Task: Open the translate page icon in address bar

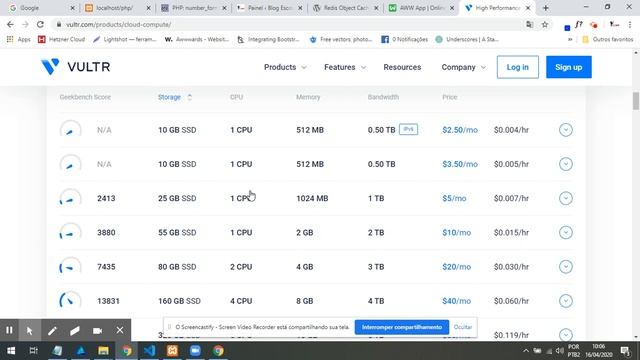Action: 530,24
